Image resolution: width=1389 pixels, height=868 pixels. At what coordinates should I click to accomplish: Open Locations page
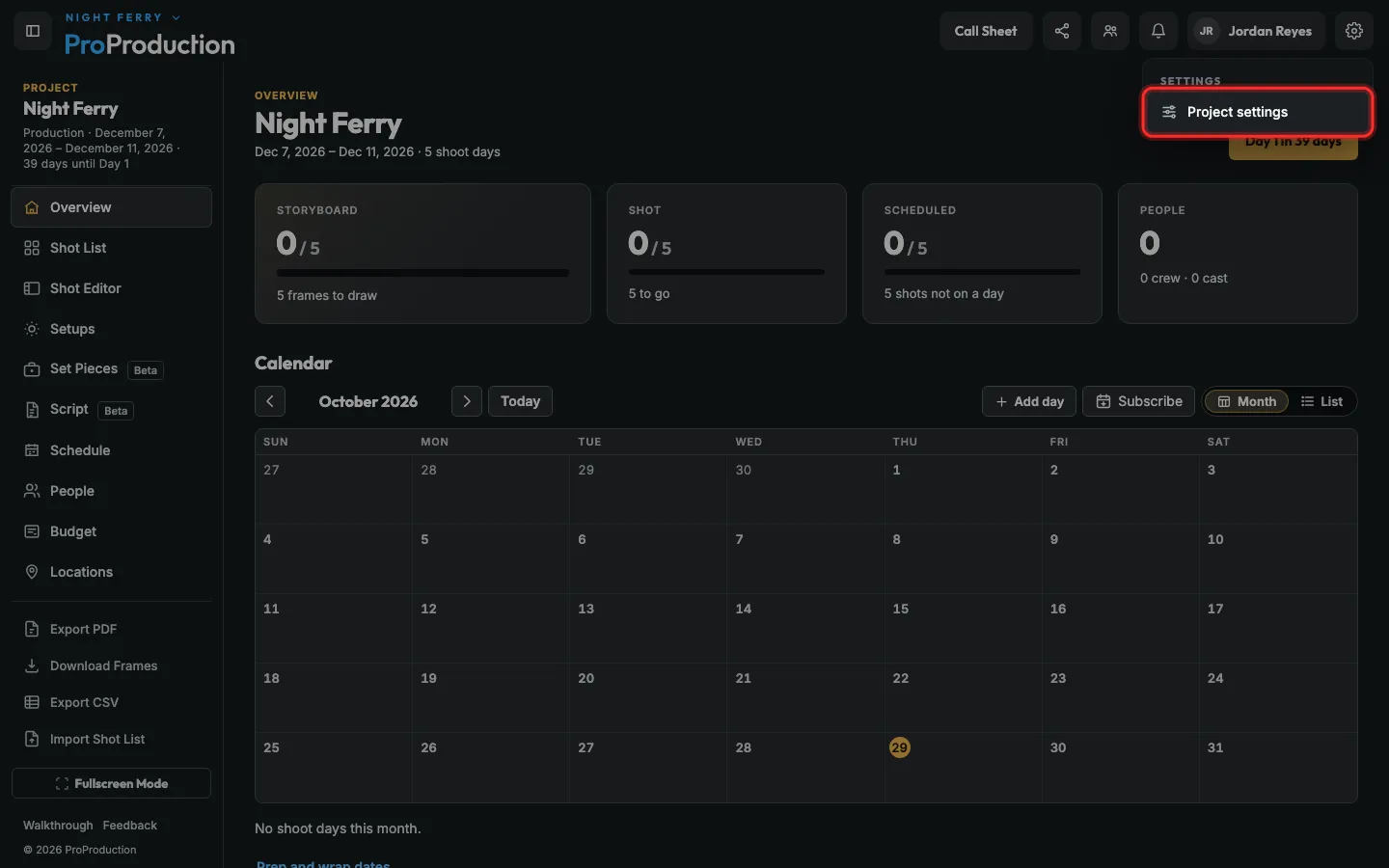(x=111, y=572)
